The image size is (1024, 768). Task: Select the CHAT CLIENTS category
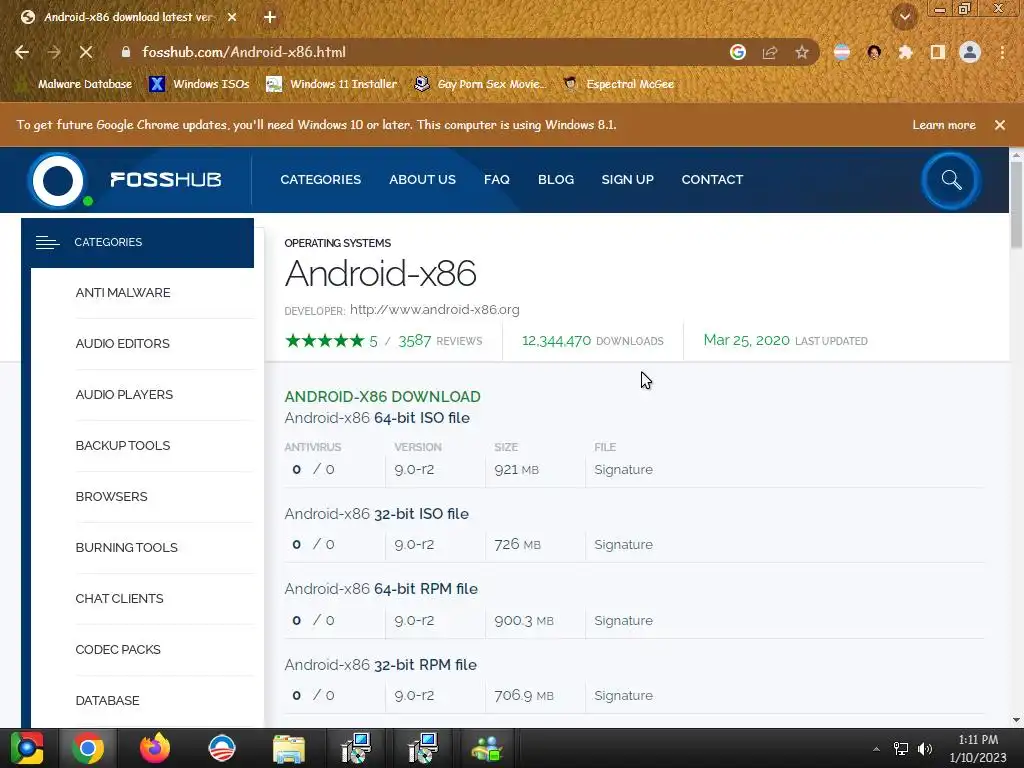point(120,598)
